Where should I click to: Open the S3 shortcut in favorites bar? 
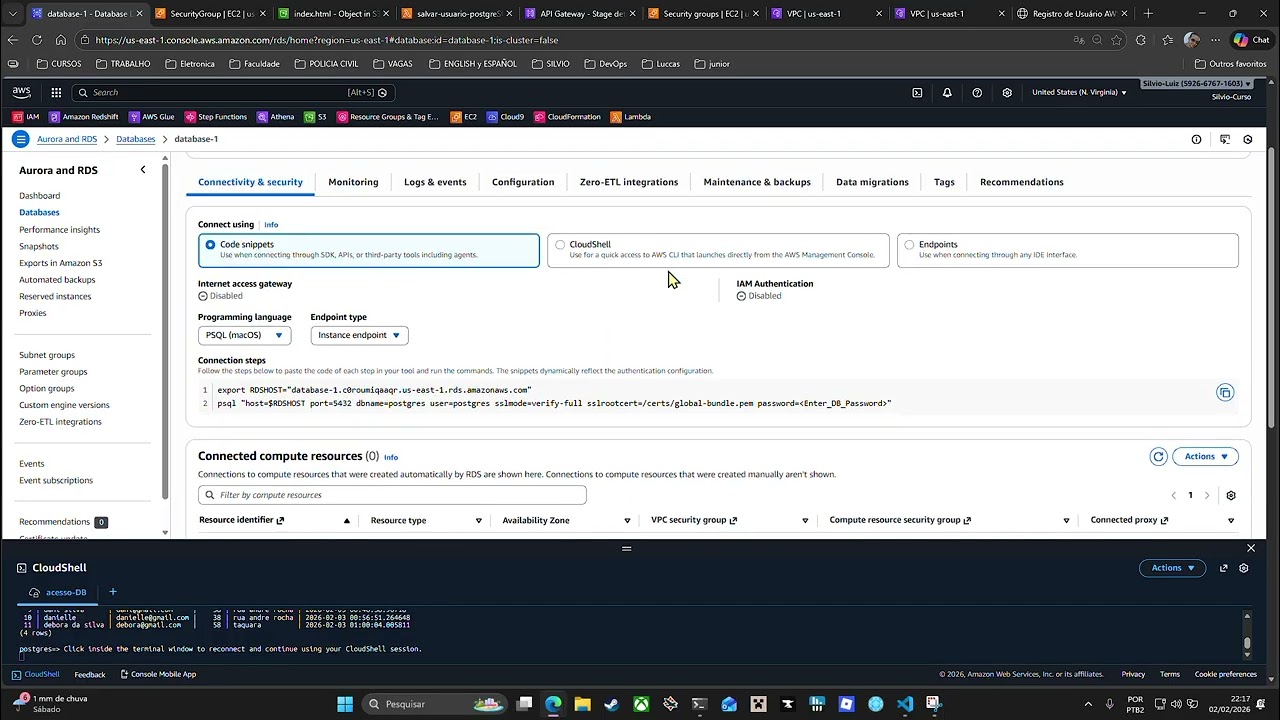(x=315, y=117)
